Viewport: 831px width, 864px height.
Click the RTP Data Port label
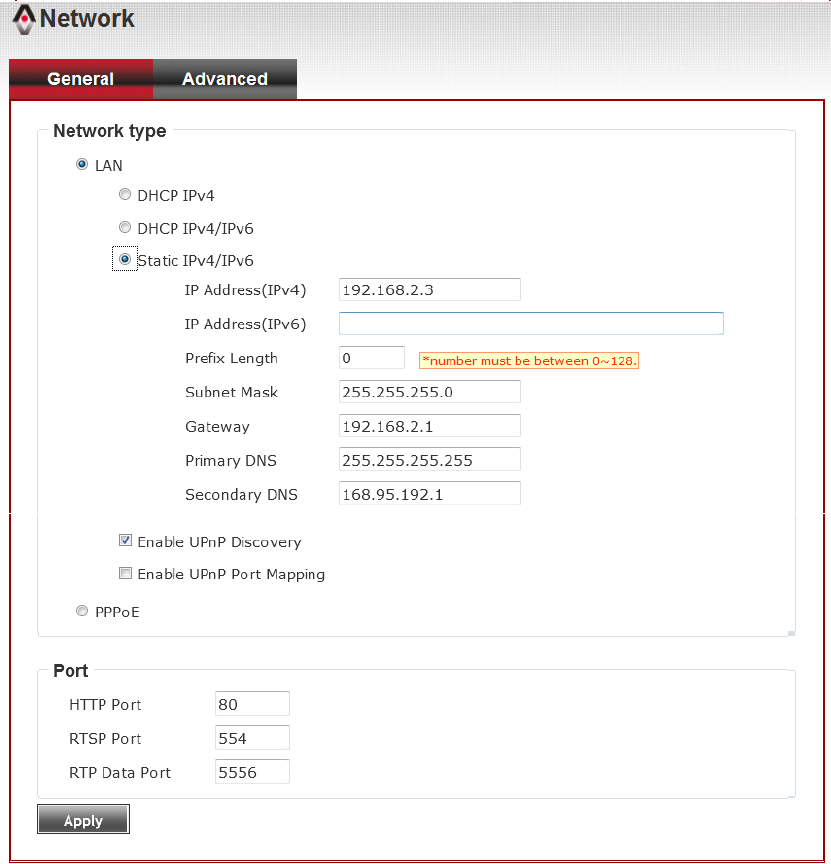(x=120, y=773)
